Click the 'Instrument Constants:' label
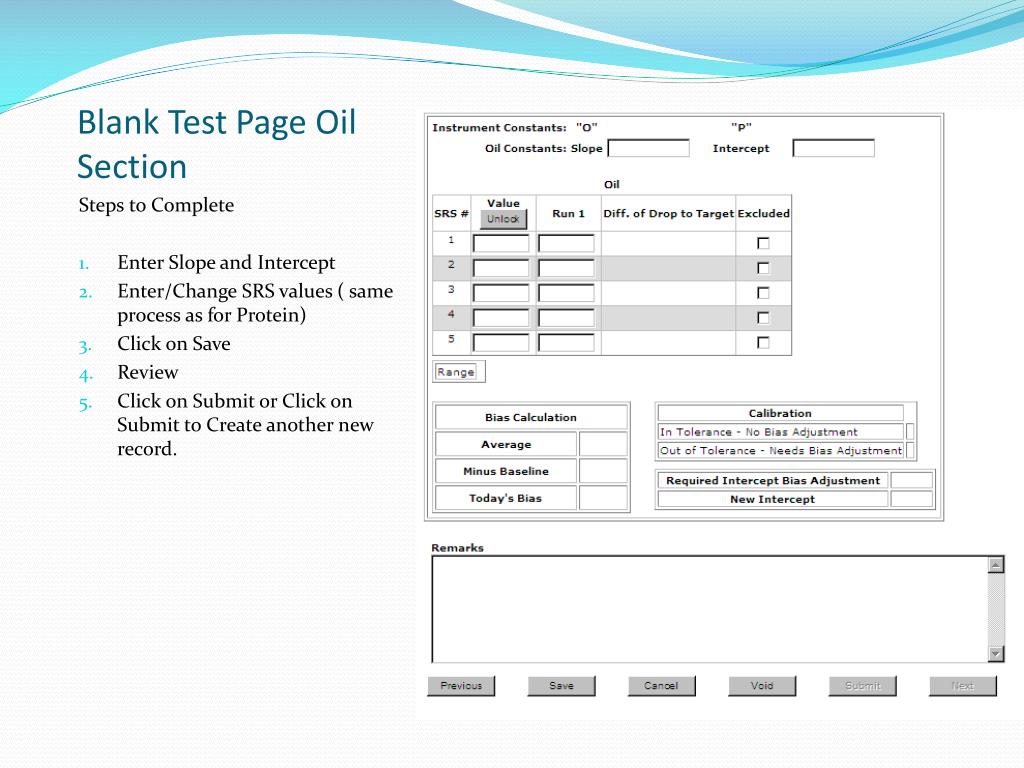1024x768 pixels. click(499, 127)
